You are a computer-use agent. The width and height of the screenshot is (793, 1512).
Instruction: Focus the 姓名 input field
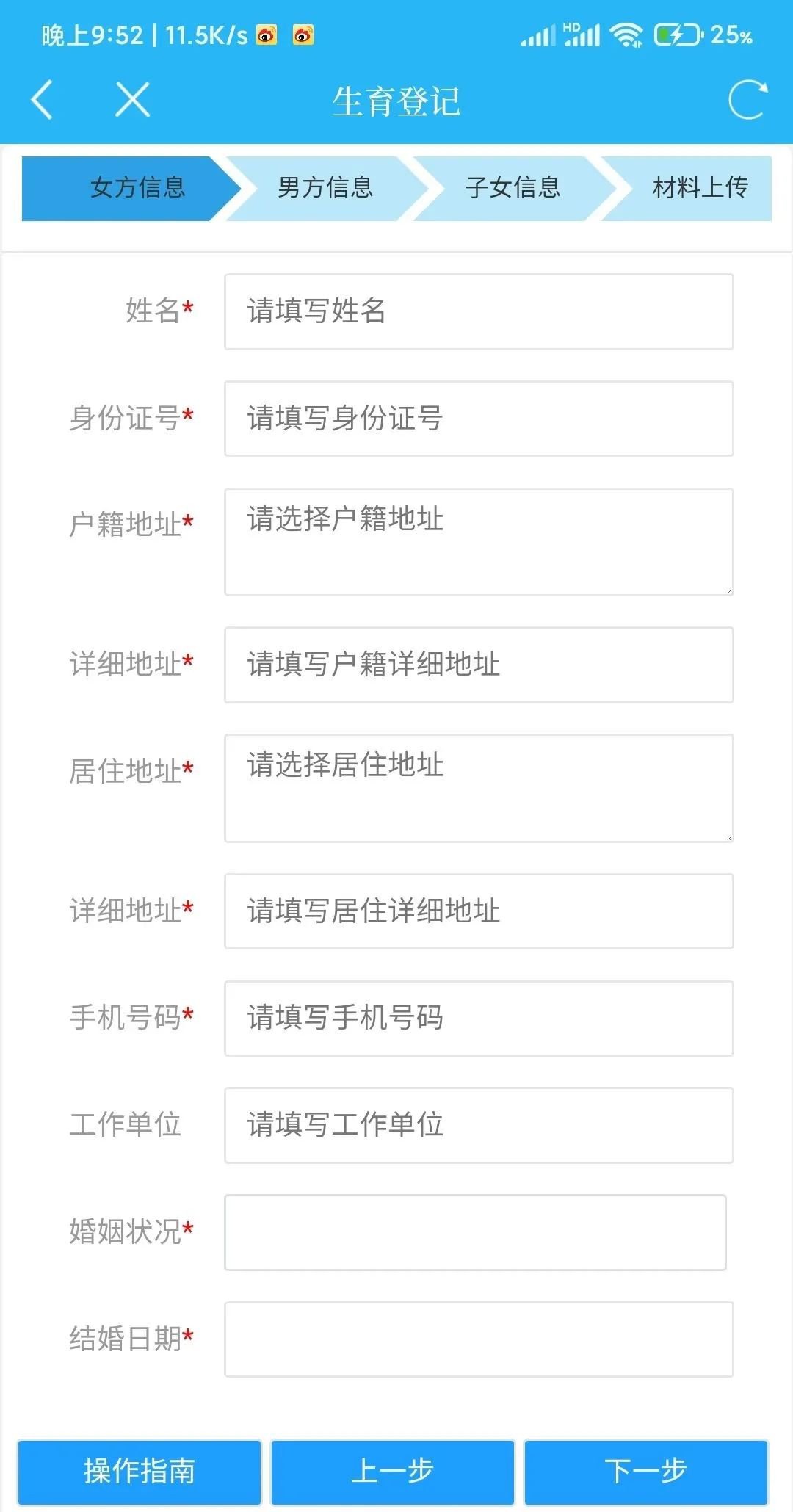[x=479, y=311]
